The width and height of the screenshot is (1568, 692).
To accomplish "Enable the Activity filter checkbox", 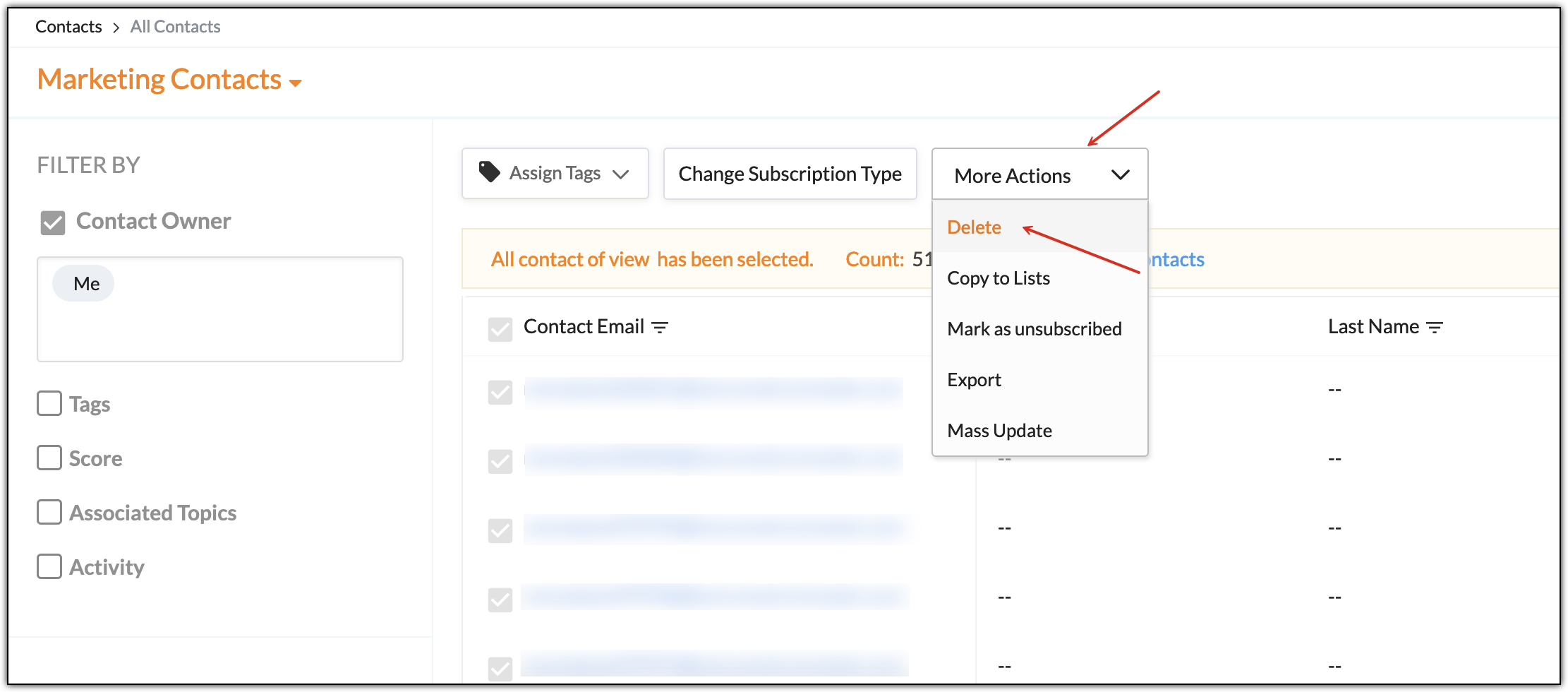I will (49, 566).
